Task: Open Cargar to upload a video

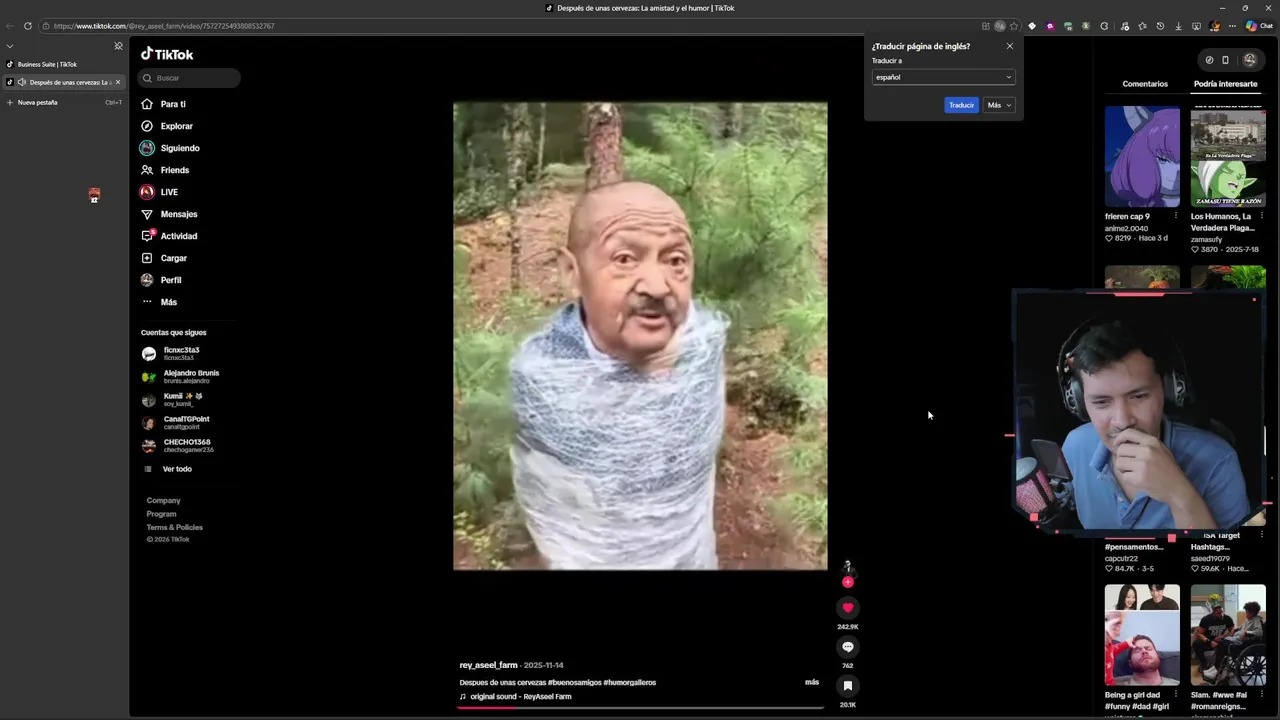Action: pyautogui.click(x=164, y=258)
